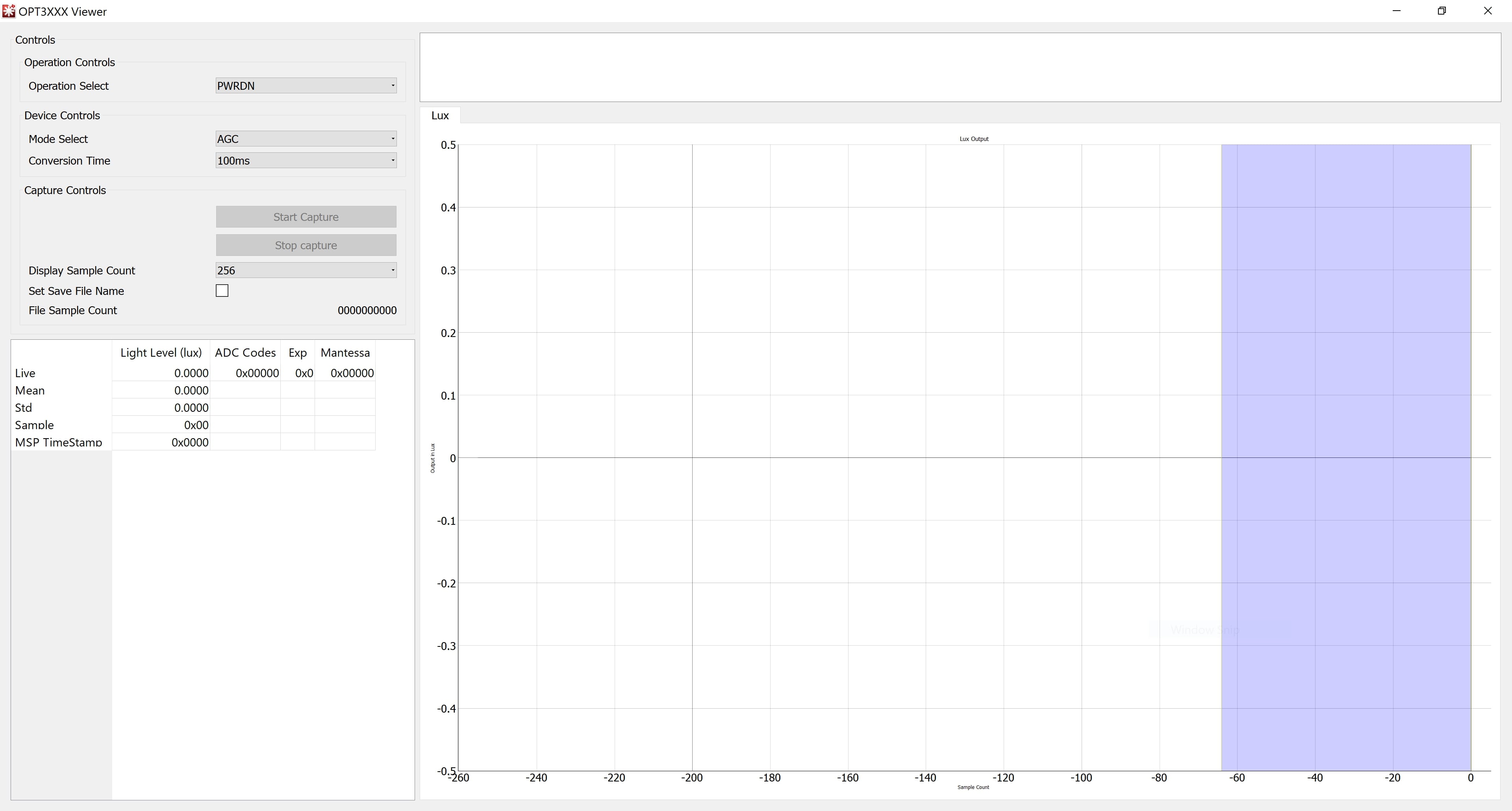This screenshot has width=1512, height=811.
Task: Select the Live light level cell
Action: (161, 373)
